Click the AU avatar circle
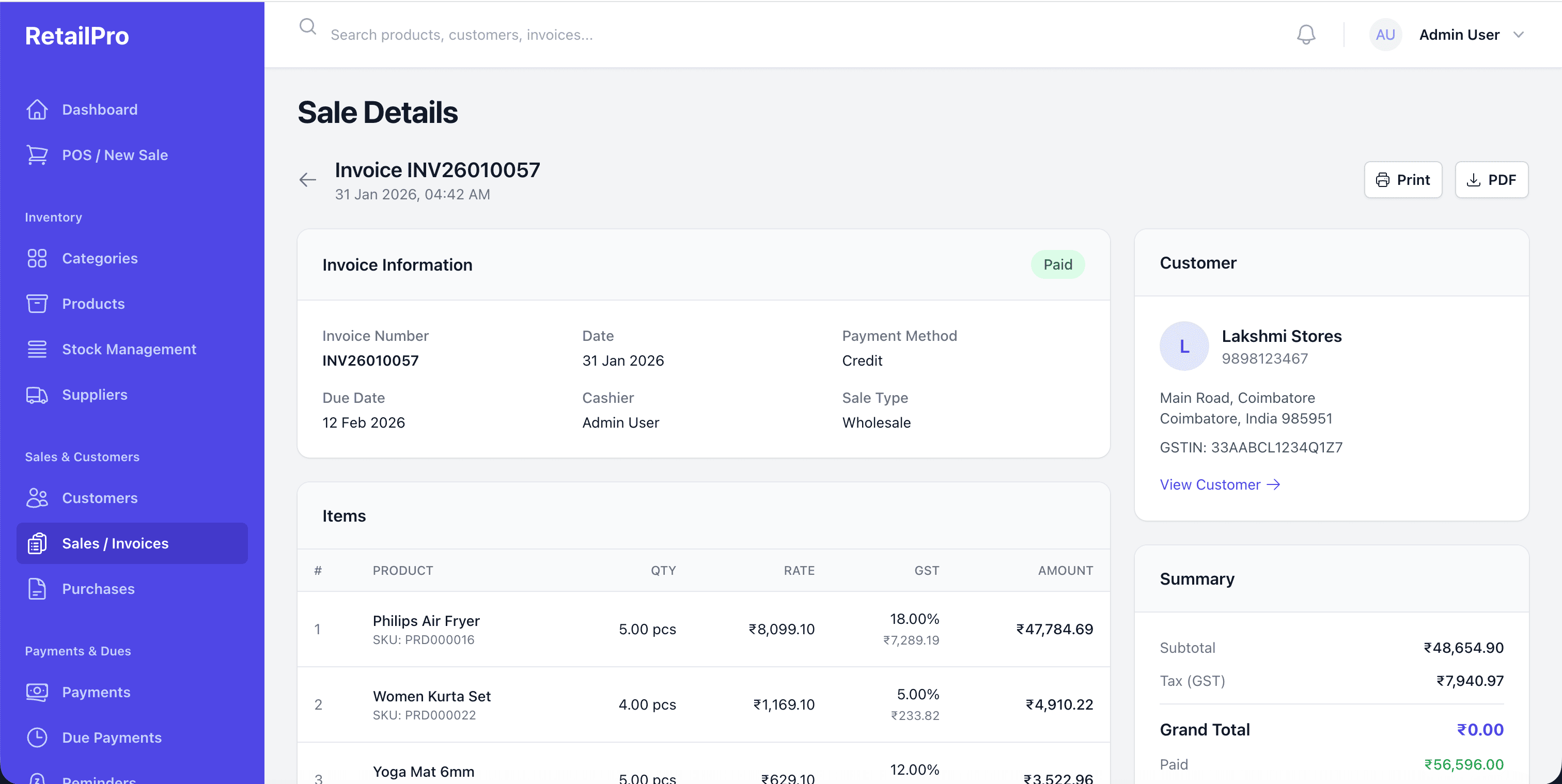The width and height of the screenshot is (1562, 784). click(1385, 35)
